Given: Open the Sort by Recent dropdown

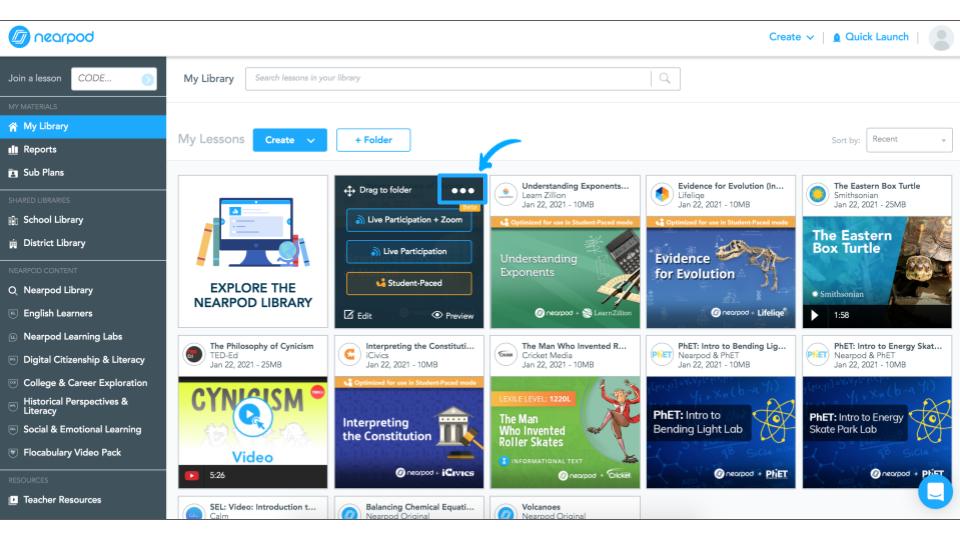Looking at the screenshot, I should tap(909, 140).
